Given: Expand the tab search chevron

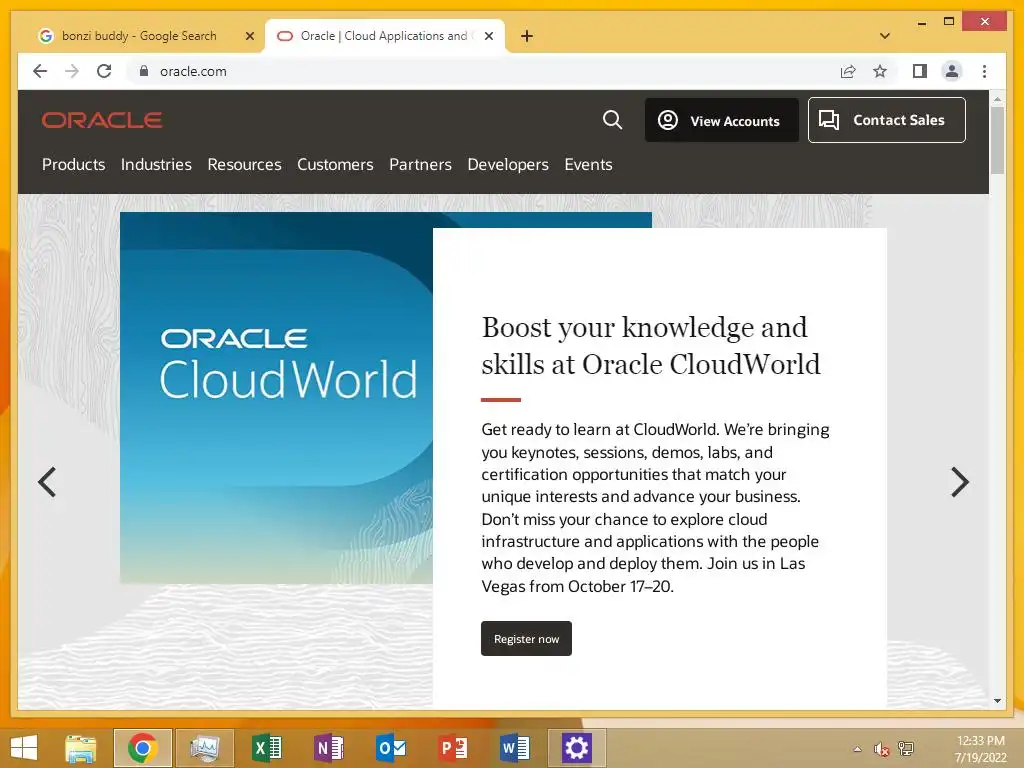Looking at the screenshot, I should 884,36.
